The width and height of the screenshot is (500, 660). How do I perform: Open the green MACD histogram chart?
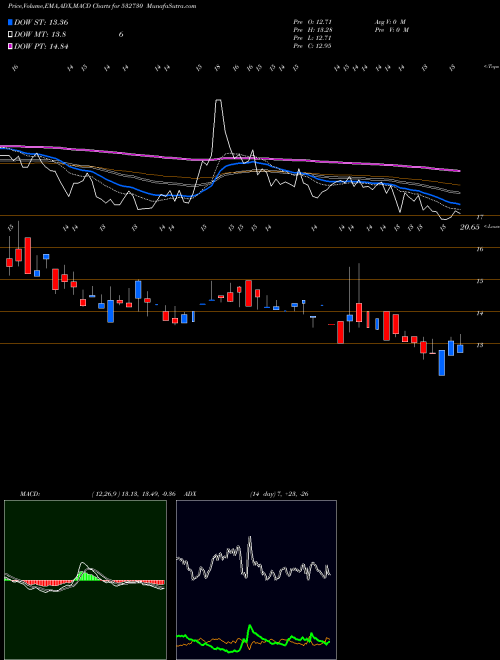pyautogui.click(x=85, y=580)
